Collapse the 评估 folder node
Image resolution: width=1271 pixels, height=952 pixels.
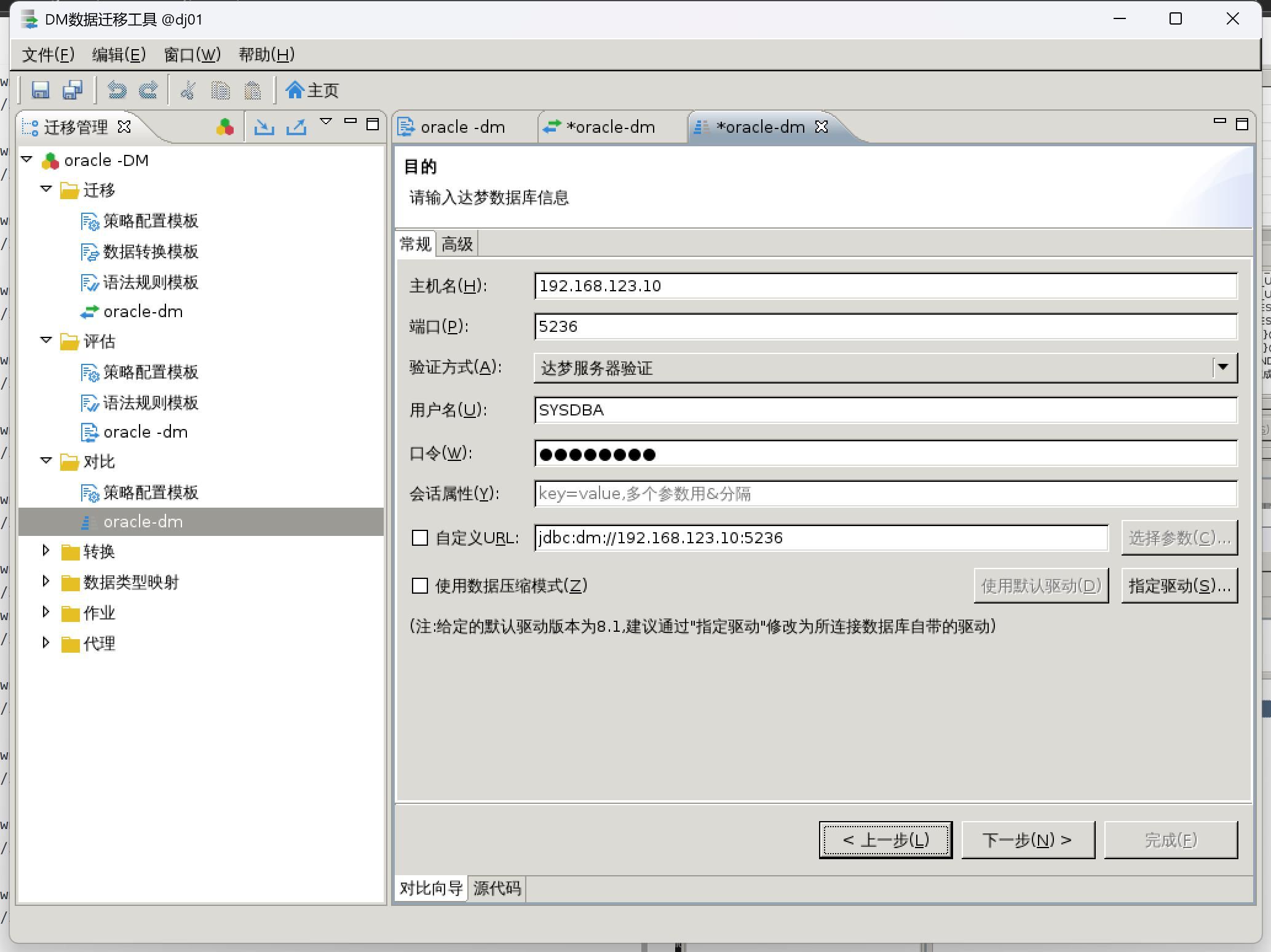pos(46,340)
